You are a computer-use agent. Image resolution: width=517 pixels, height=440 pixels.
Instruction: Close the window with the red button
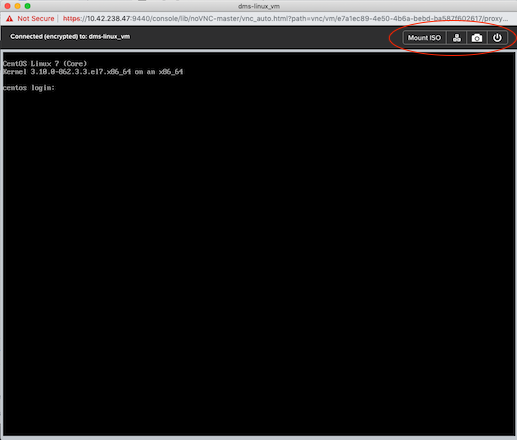point(7,6)
